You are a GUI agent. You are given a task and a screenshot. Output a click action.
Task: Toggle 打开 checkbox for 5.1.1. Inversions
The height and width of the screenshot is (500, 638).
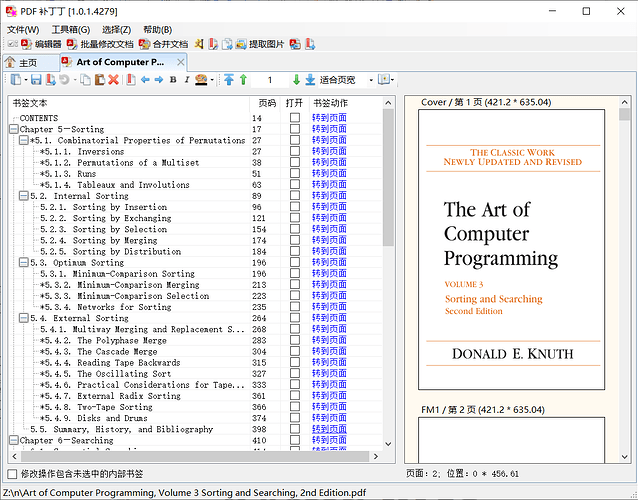click(295, 151)
